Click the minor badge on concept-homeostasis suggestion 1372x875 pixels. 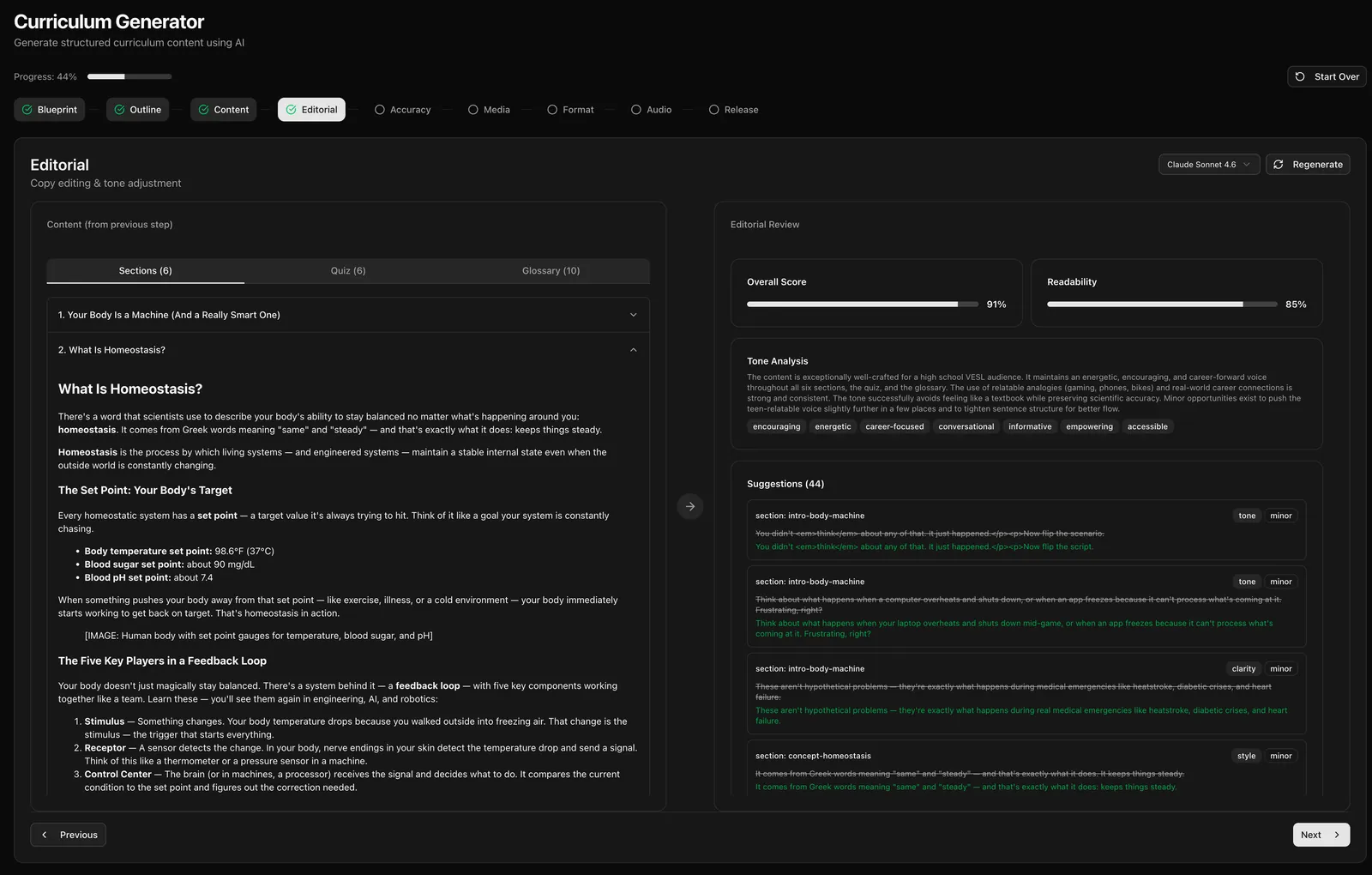1281,756
